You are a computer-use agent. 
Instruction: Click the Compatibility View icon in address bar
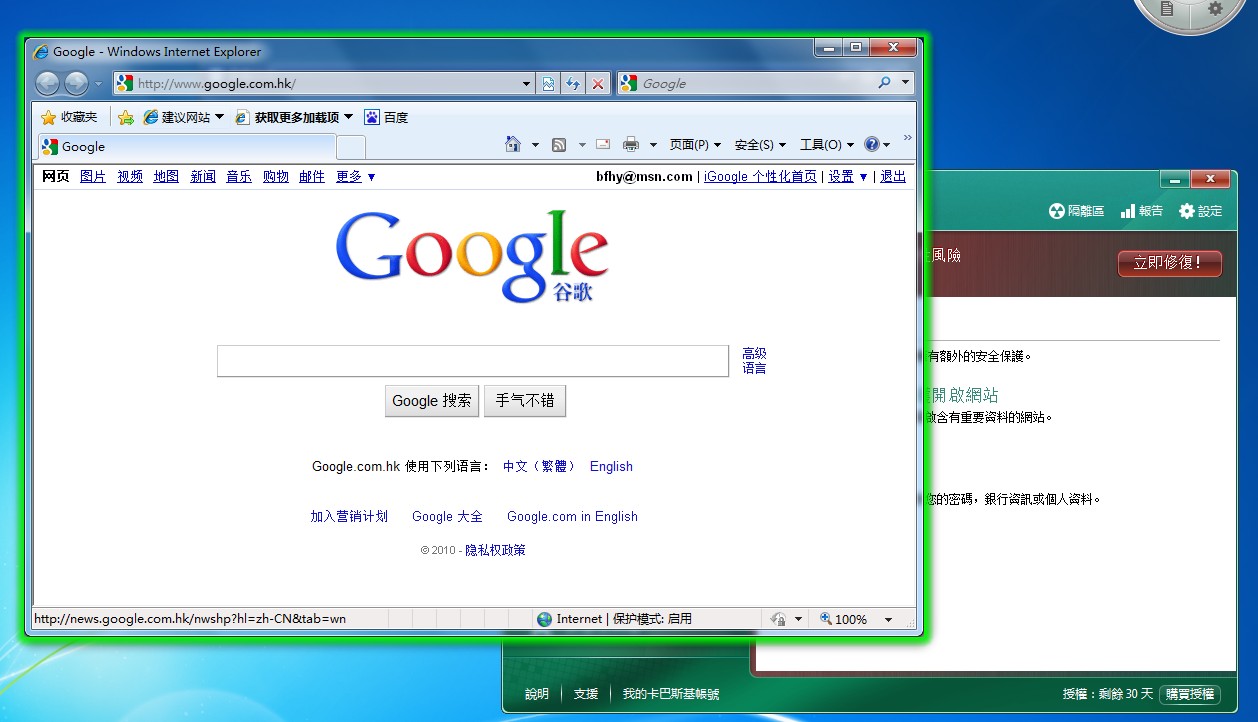click(x=549, y=84)
